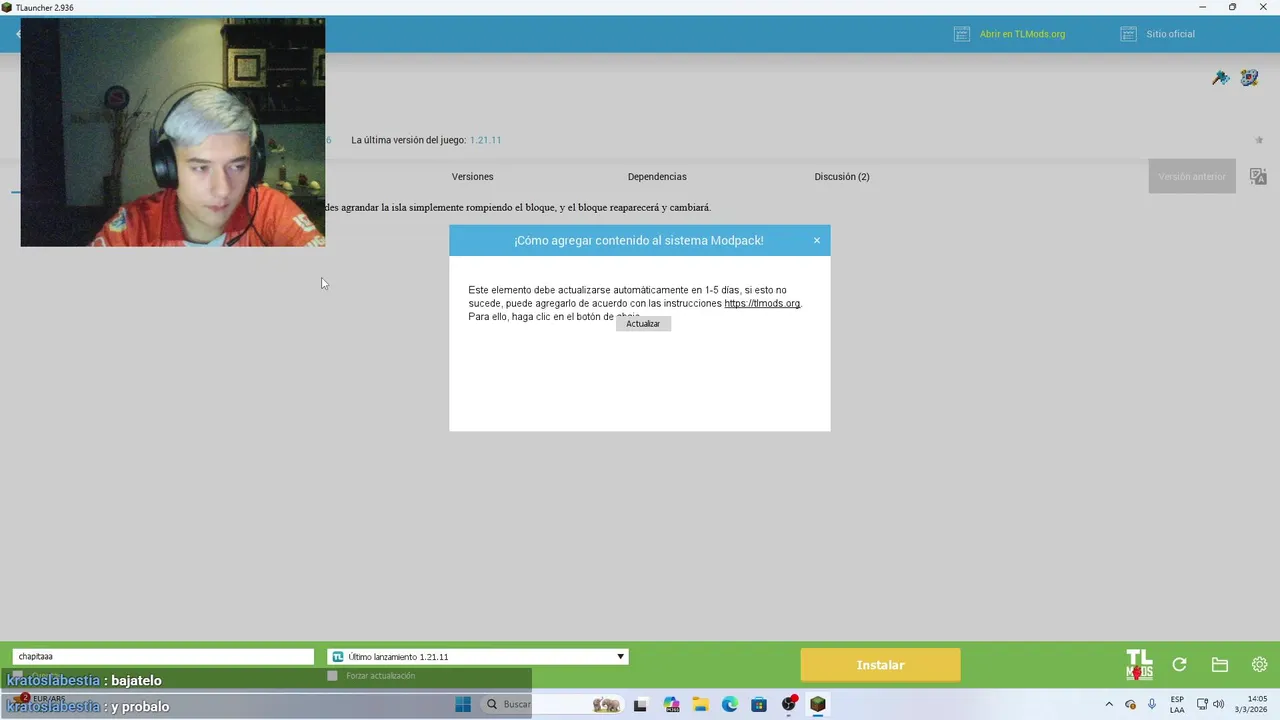Switch to the Dependencias tab

(657, 177)
